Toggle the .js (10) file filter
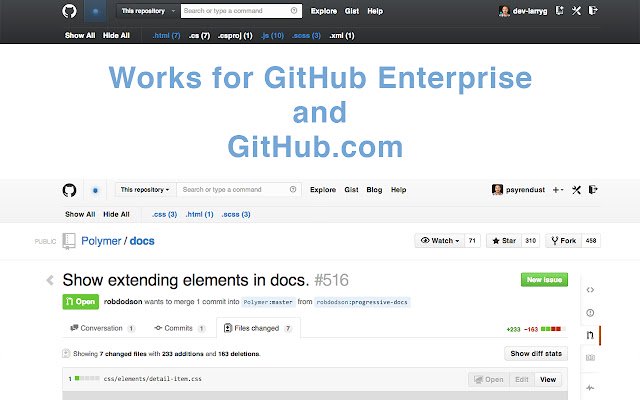The height and width of the screenshot is (400, 640). click(272, 36)
